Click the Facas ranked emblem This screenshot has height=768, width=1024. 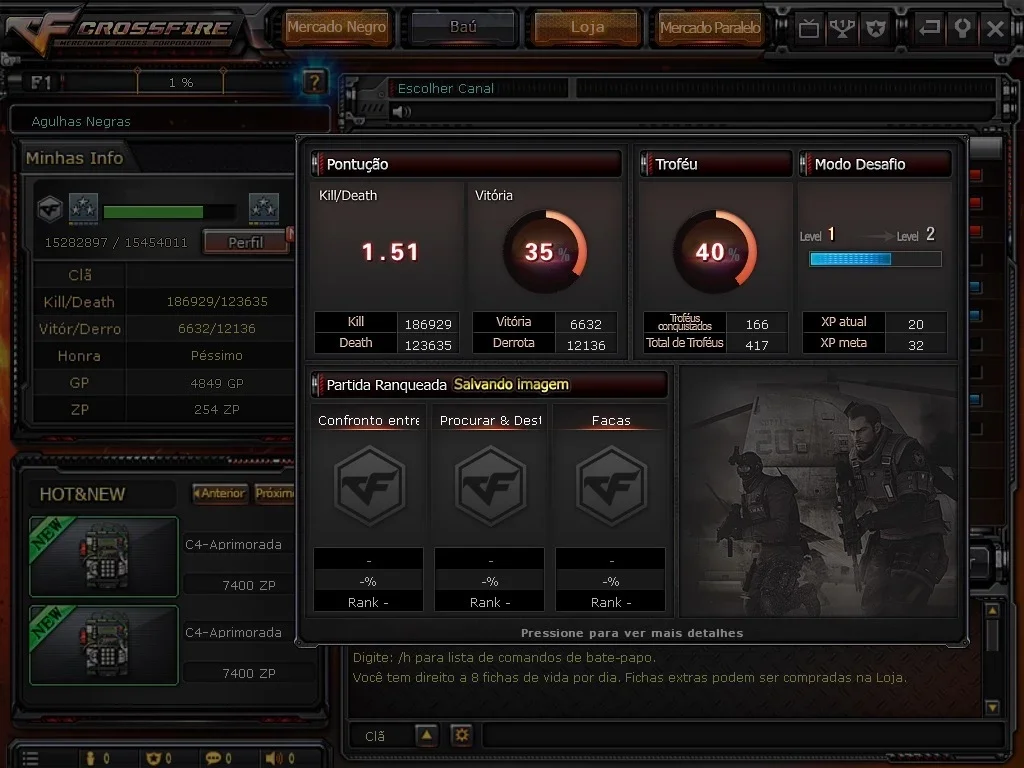pyautogui.click(x=611, y=486)
